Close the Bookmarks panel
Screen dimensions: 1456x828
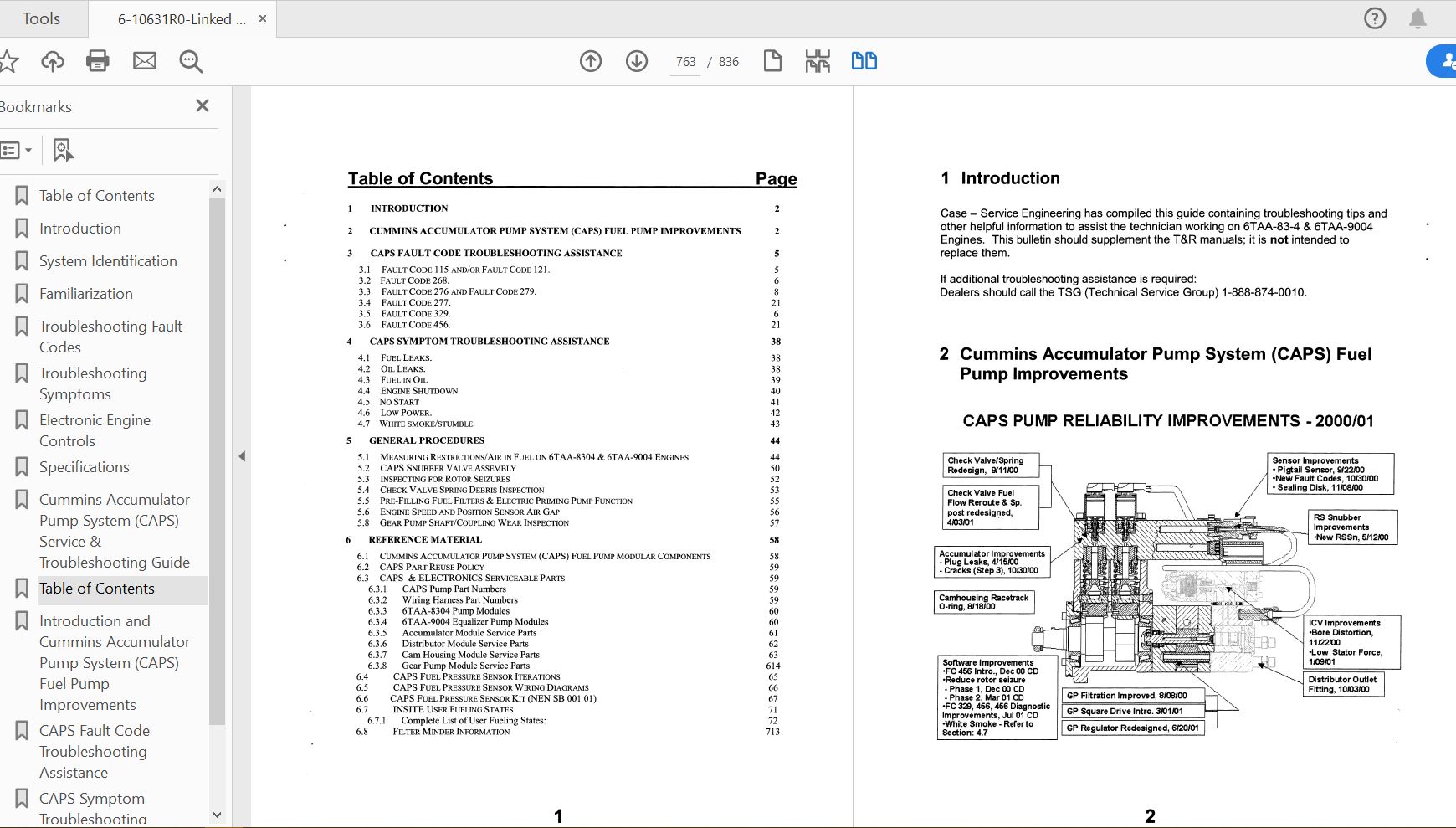point(203,105)
